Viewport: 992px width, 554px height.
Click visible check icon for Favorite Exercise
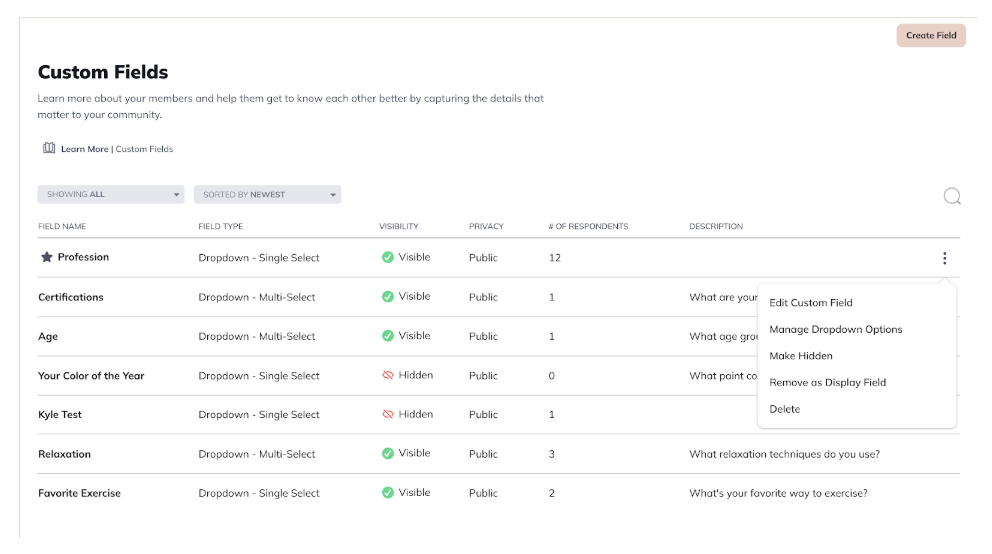pyautogui.click(x=388, y=493)
